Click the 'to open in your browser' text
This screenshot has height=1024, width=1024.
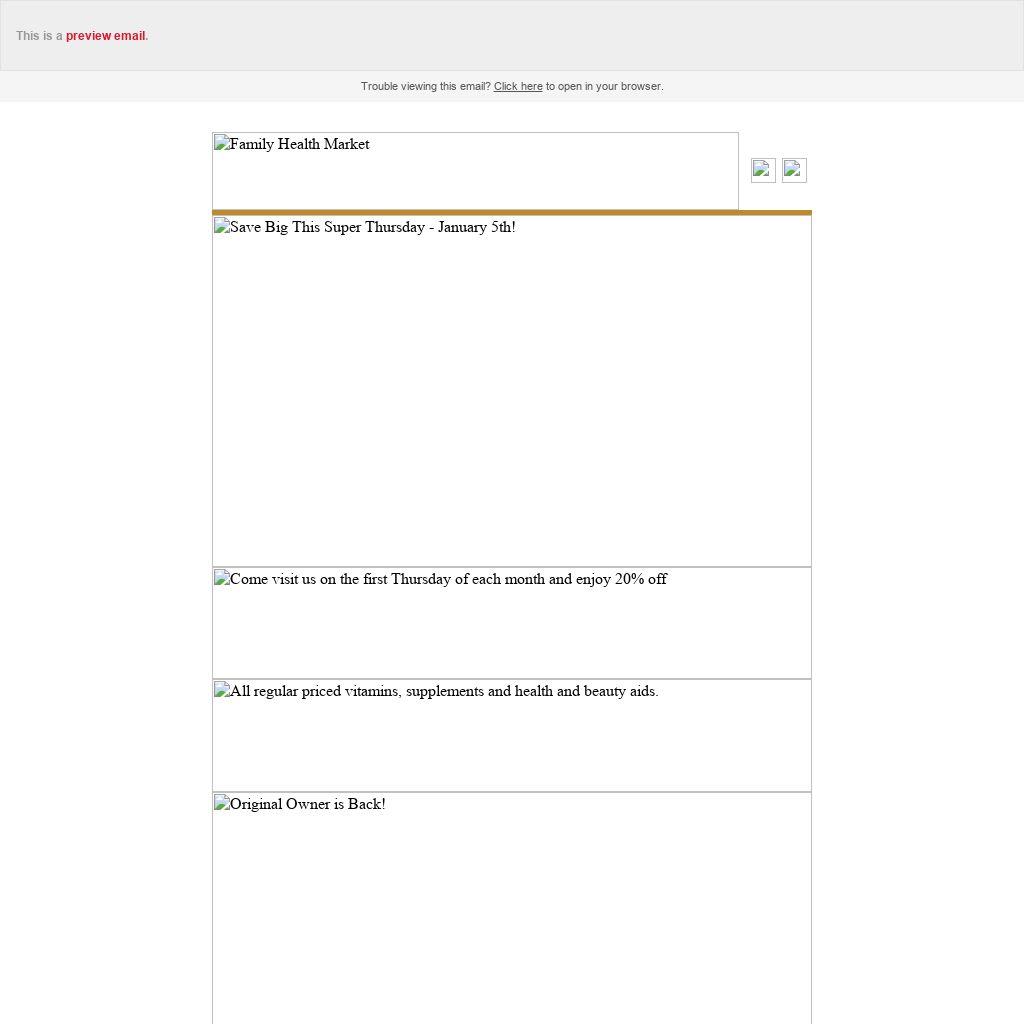click(x=604, y=87)
